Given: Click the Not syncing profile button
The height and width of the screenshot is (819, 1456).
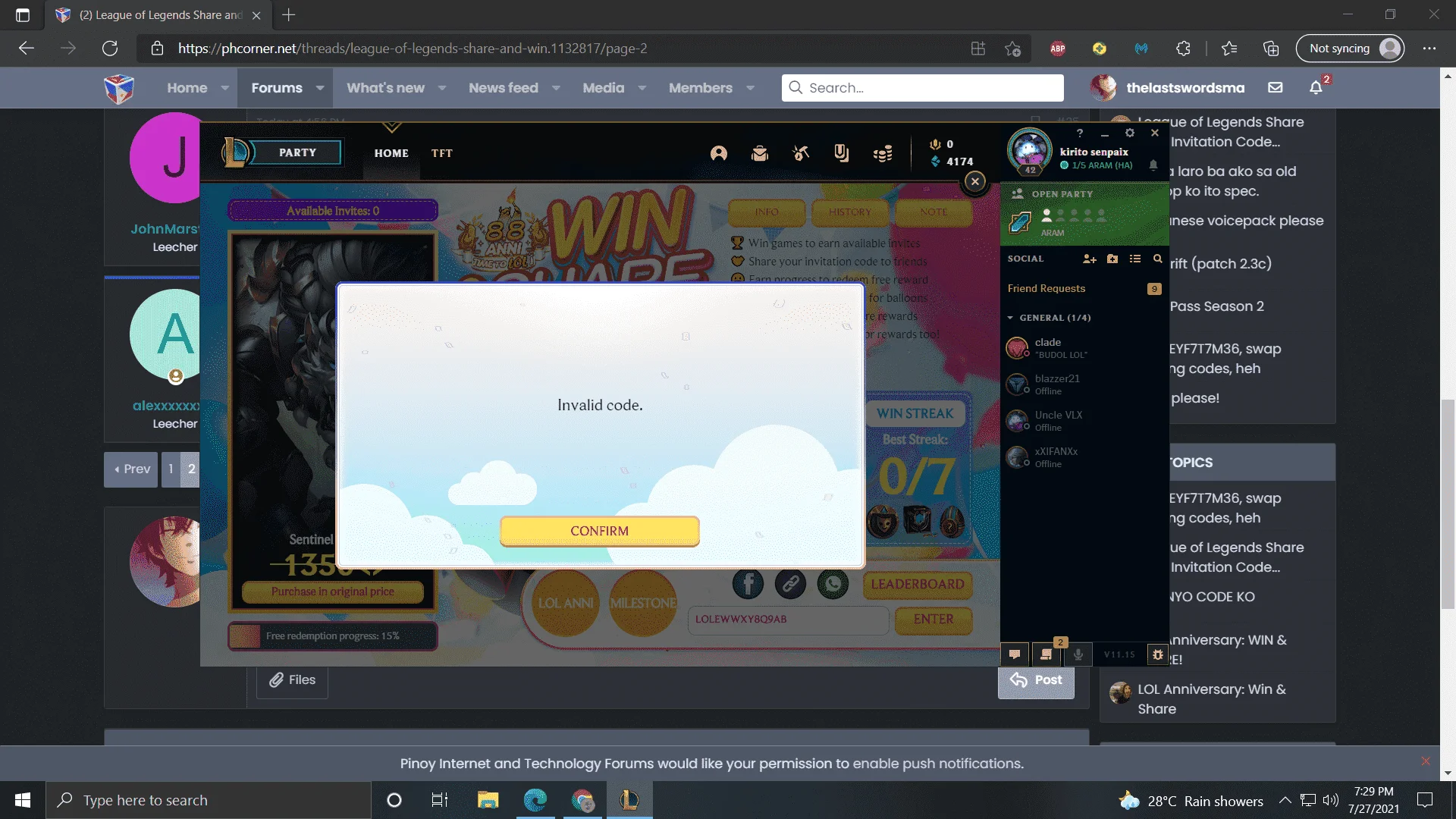Looking at the screenshot, I should pyautogui.click(x=1350, y=49).
